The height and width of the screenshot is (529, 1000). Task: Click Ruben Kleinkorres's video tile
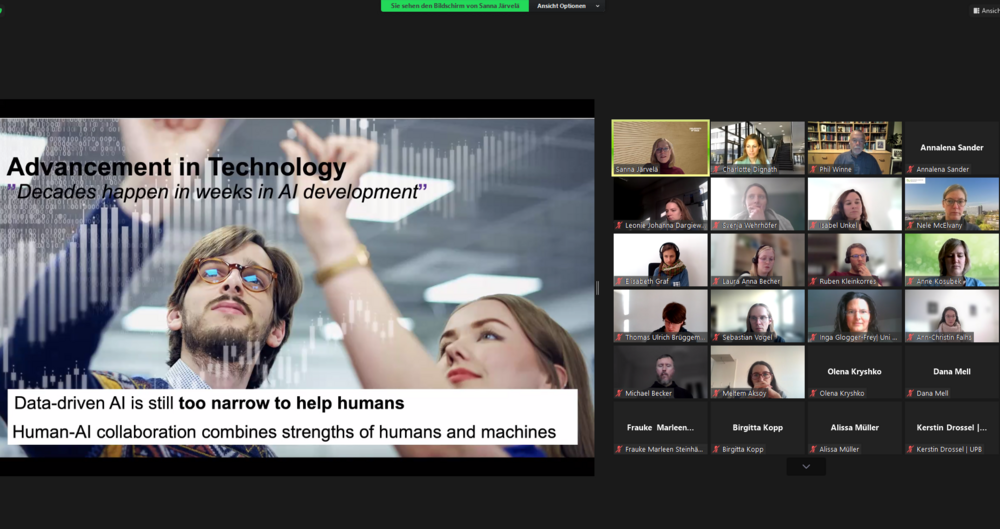point(854,259)
